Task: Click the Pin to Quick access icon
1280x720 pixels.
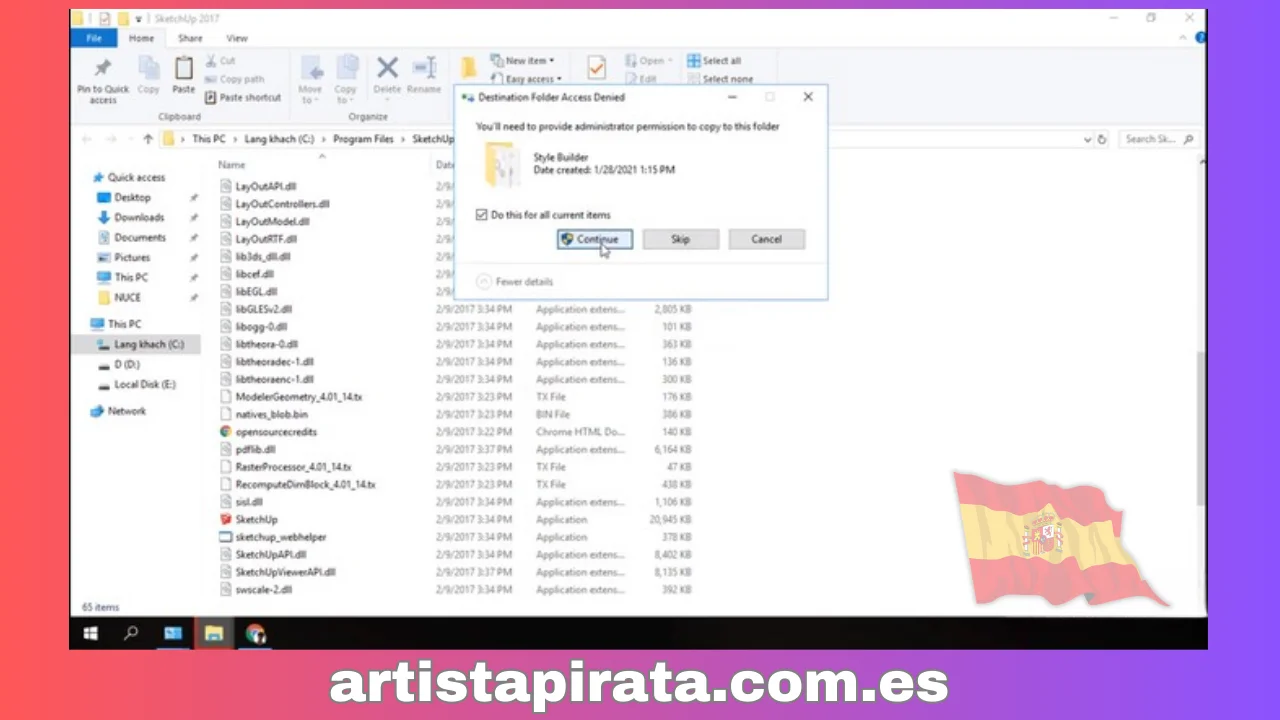Action: pos(103,69)
